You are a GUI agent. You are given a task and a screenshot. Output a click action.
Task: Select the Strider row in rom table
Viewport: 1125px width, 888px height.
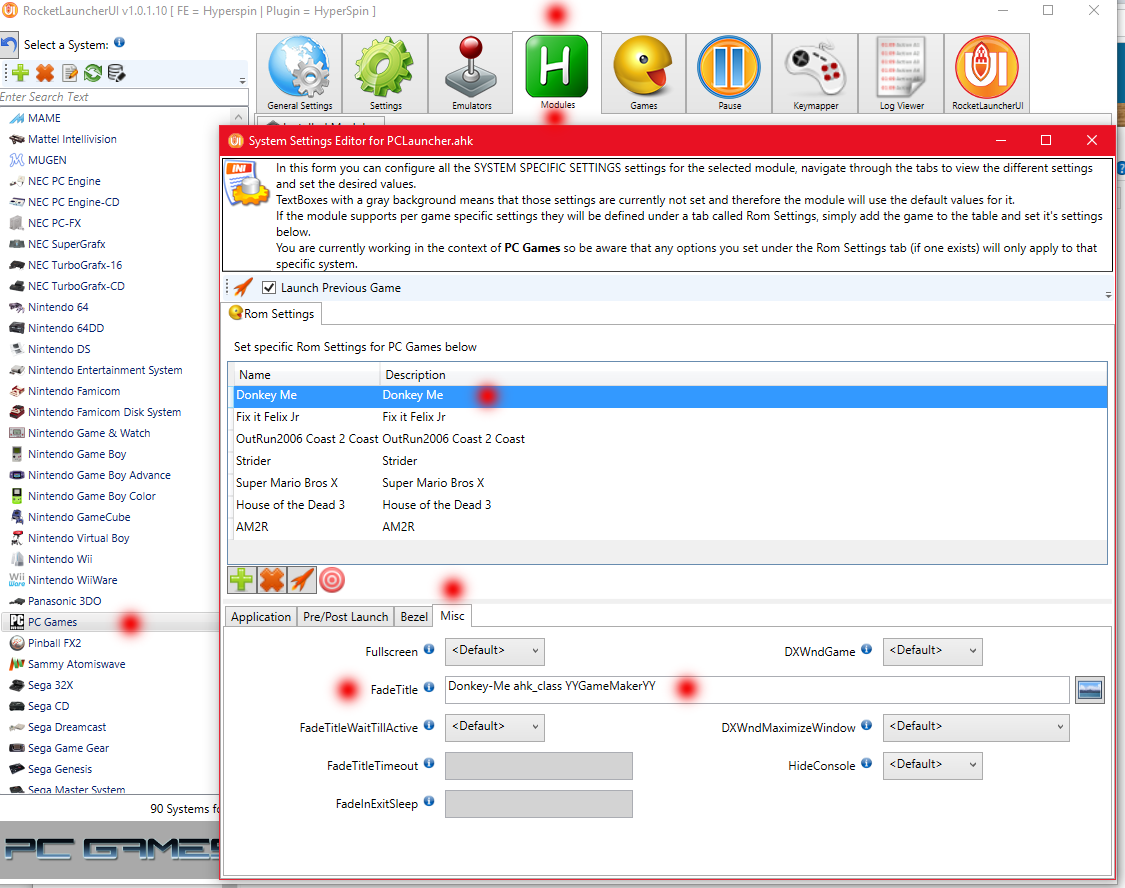click(x=254, y=461)
